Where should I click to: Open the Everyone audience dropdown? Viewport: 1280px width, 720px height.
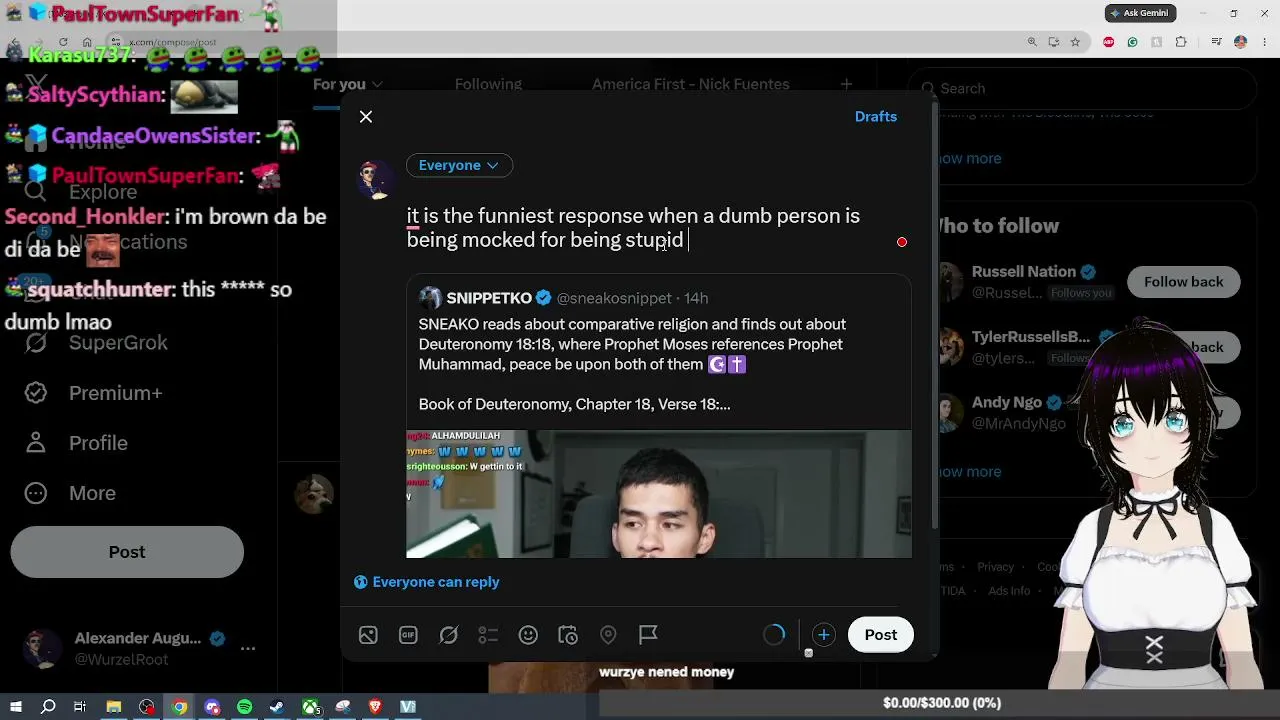point(459,165)
